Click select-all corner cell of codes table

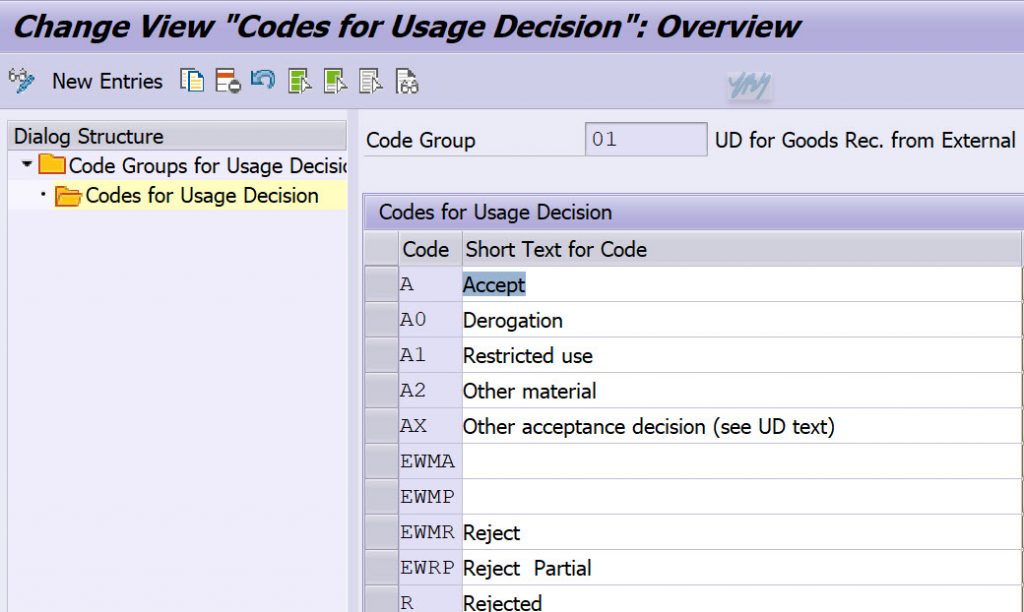[381, 249]
